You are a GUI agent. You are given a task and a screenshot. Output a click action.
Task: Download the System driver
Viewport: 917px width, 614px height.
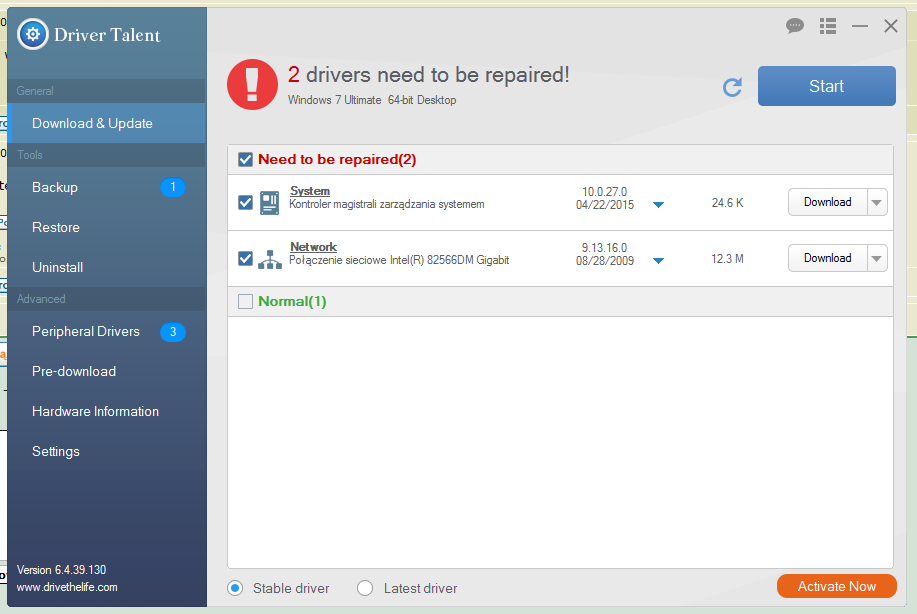tap(828, 202)
